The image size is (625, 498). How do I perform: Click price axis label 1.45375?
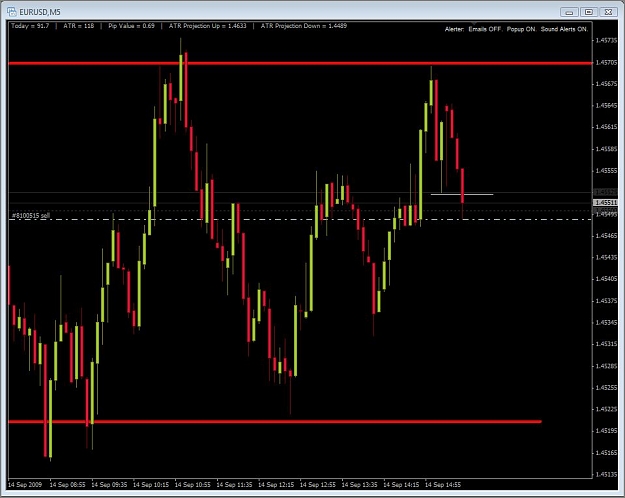point(606,301)
